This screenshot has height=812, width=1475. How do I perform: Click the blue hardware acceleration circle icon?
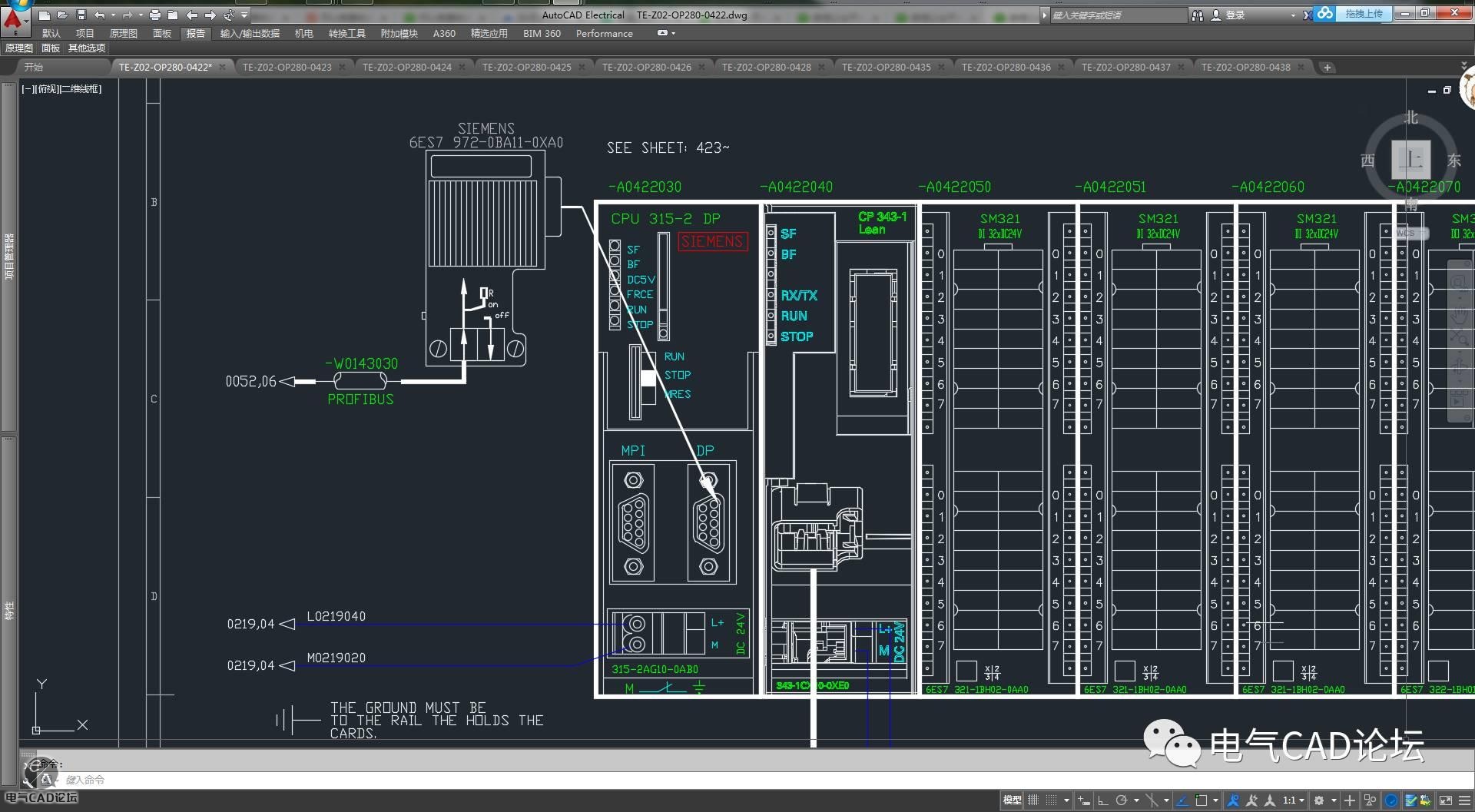[x=1391, y=800]
